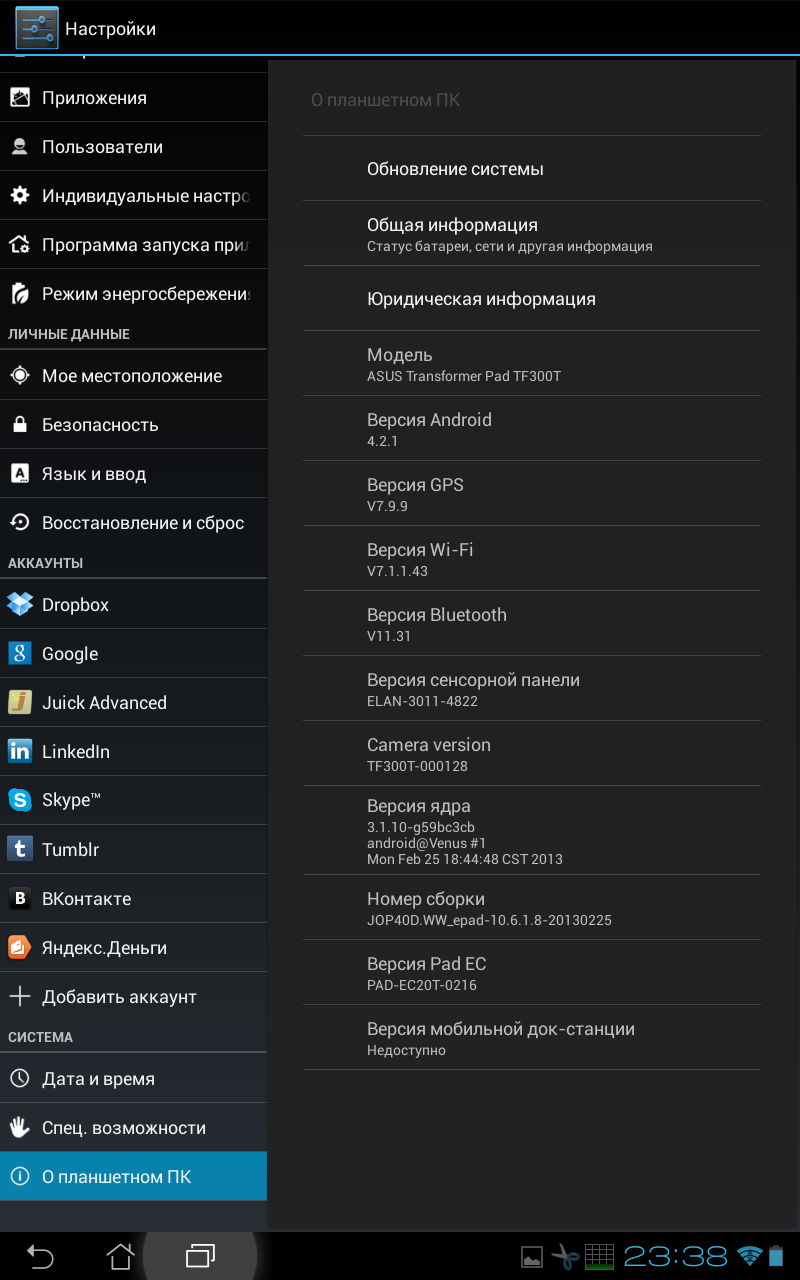Go to Дата и время settings
This screenshot has width=800, height=1280.
click(98, 1079)
